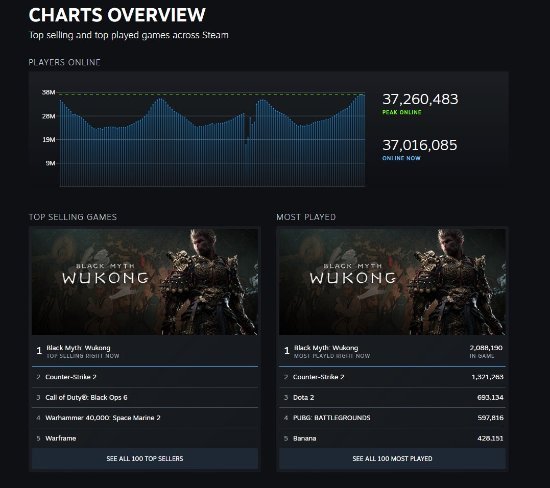Open Call of Duty: Black Ops 6 row

point(145,397)
